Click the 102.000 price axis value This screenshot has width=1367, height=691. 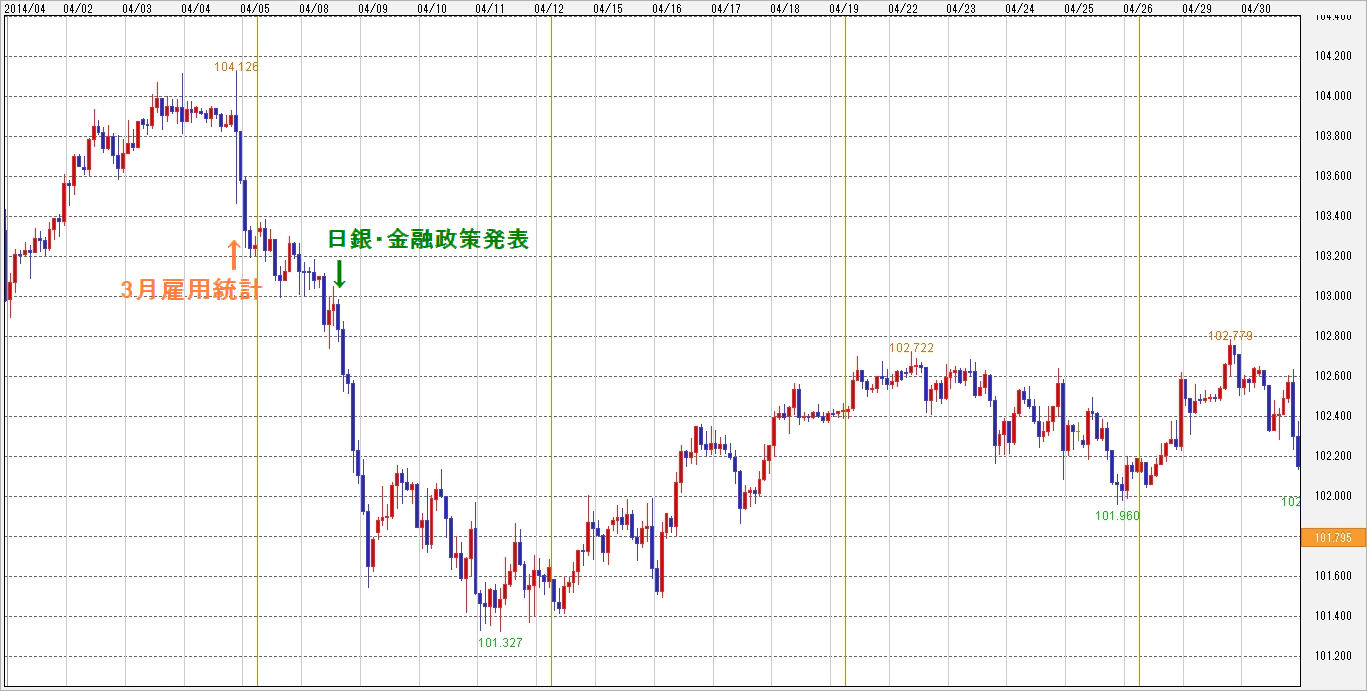[x=1333, y=496]
